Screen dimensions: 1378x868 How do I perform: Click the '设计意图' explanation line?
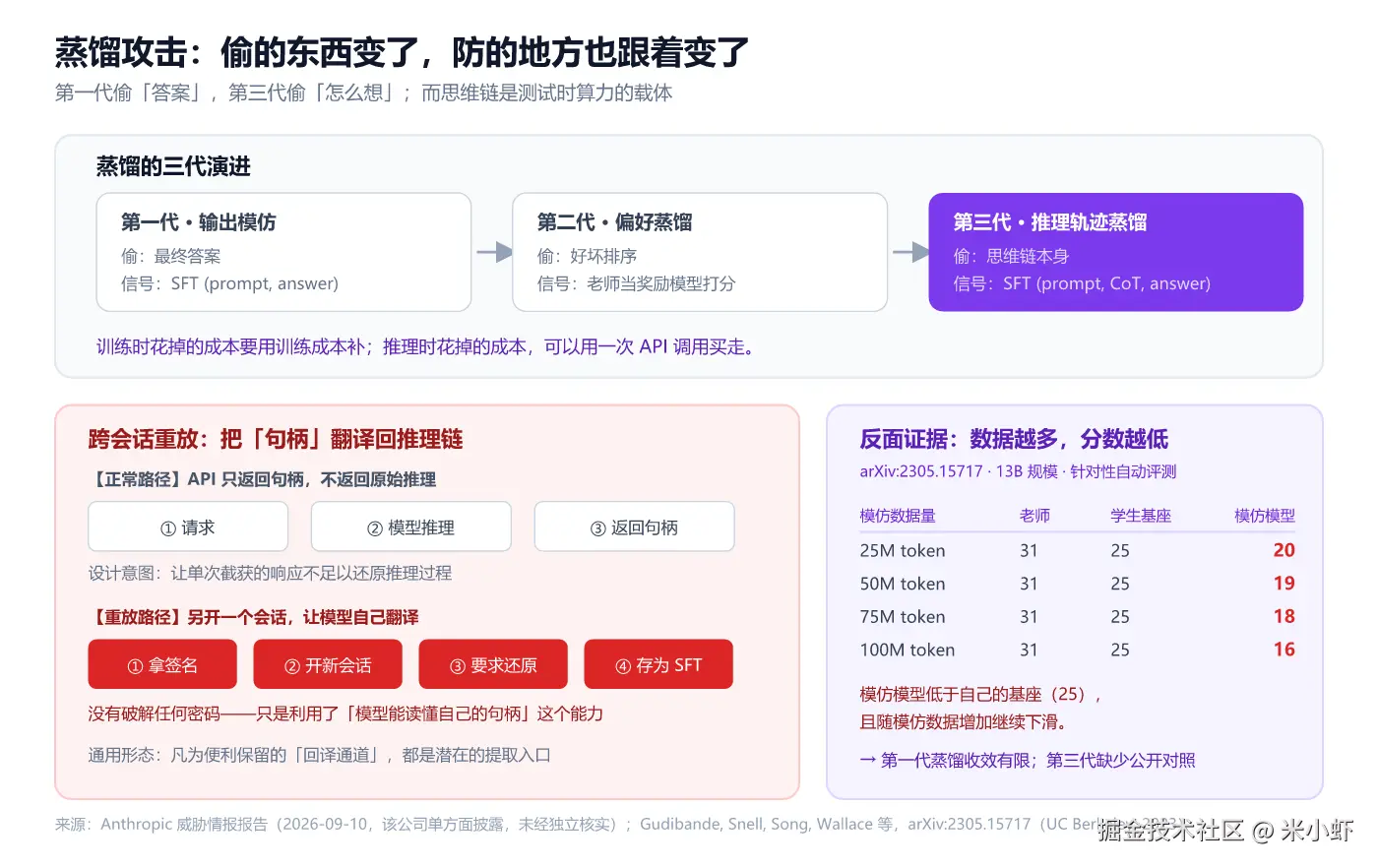pyautogui.click(x=270, y=573)
